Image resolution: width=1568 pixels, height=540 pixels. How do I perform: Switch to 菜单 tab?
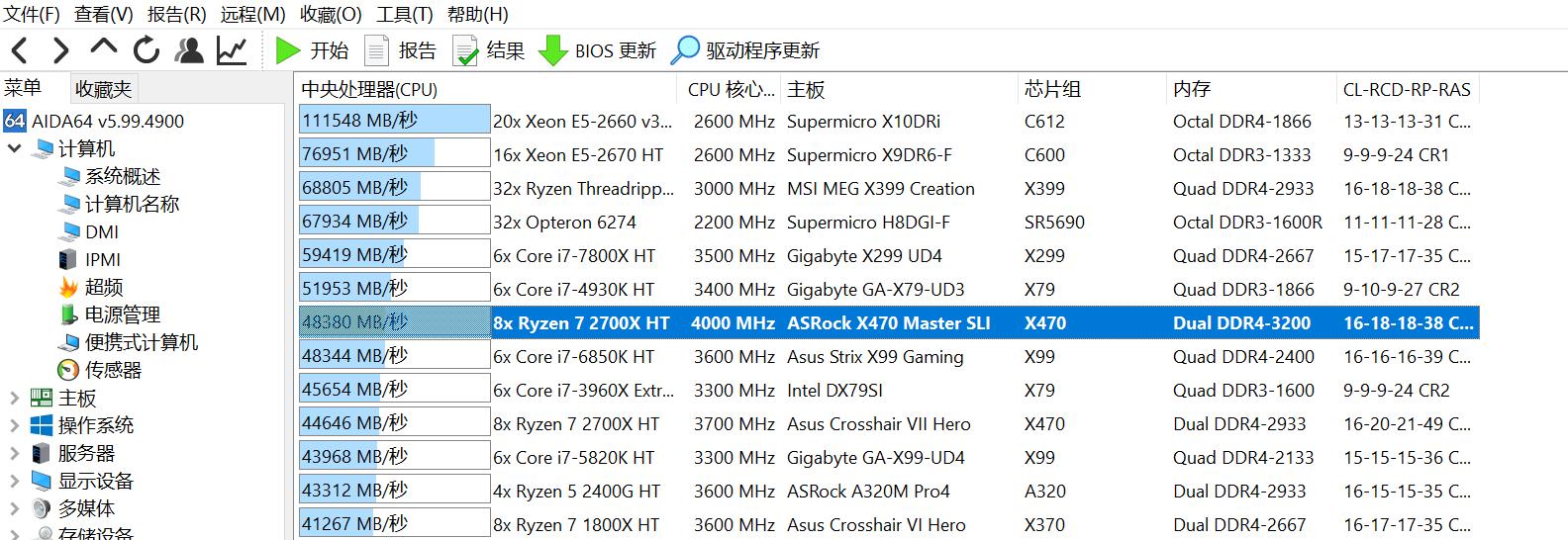coord(23,88)
